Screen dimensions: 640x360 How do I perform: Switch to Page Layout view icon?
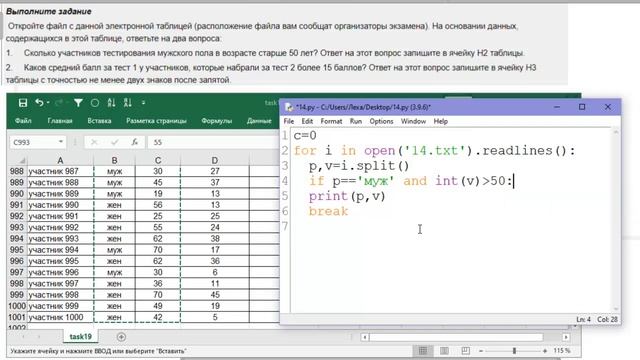tap(444, 351)
